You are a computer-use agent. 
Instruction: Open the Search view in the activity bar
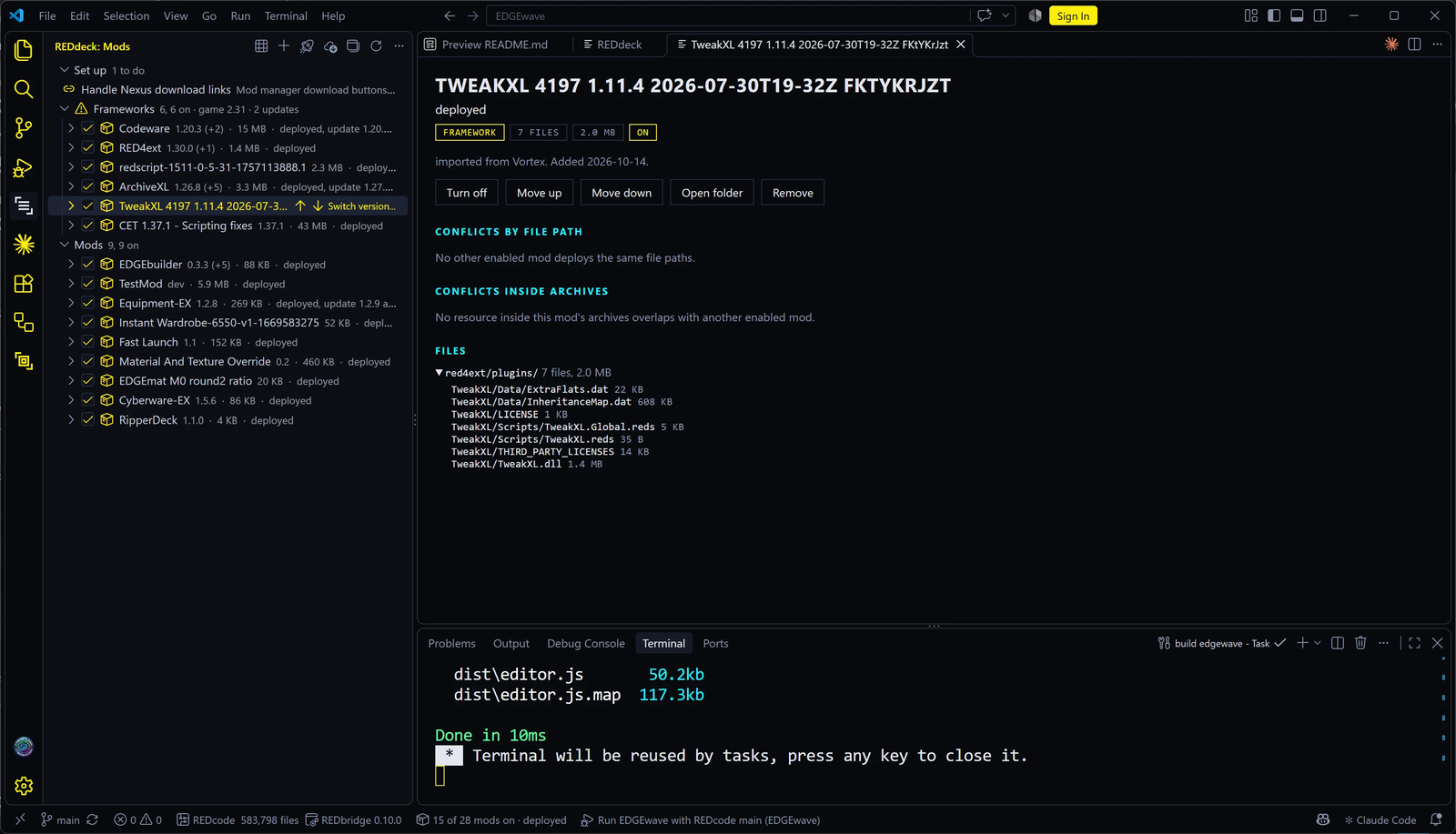[24, 89]
